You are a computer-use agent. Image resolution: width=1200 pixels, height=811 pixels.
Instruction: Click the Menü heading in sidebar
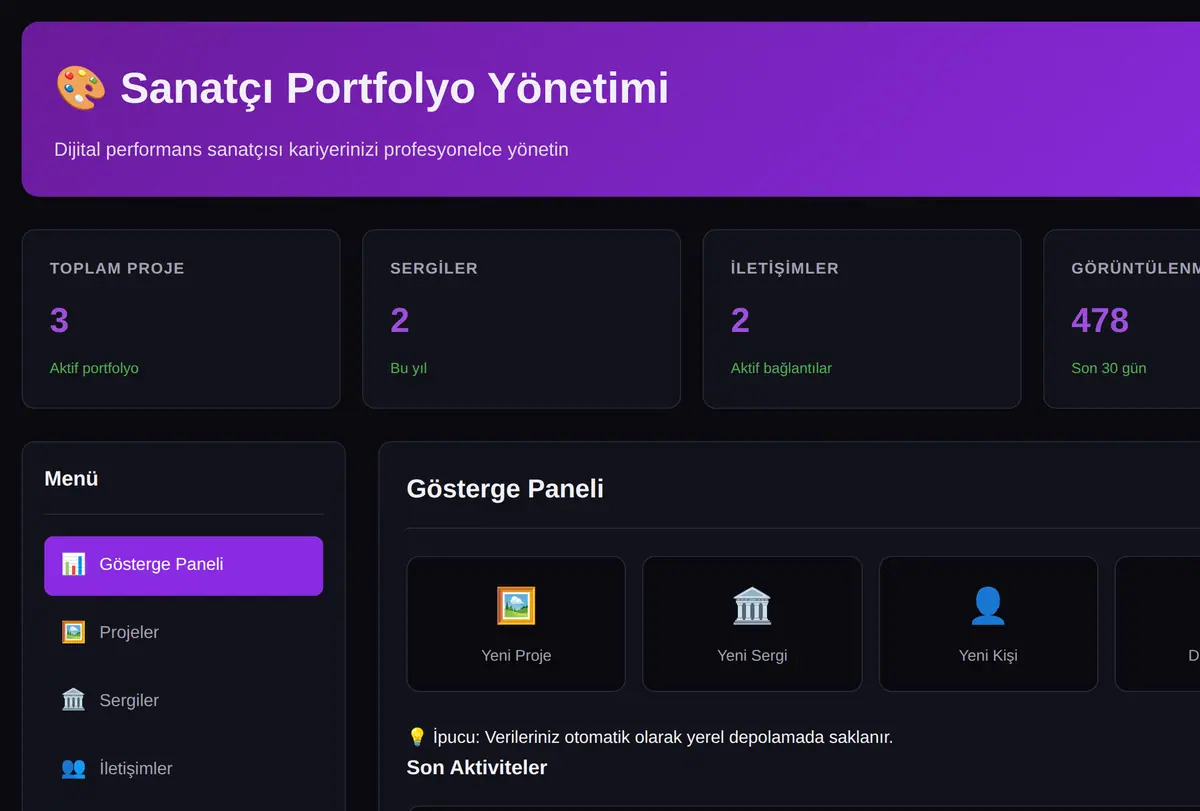pos(71,479)
